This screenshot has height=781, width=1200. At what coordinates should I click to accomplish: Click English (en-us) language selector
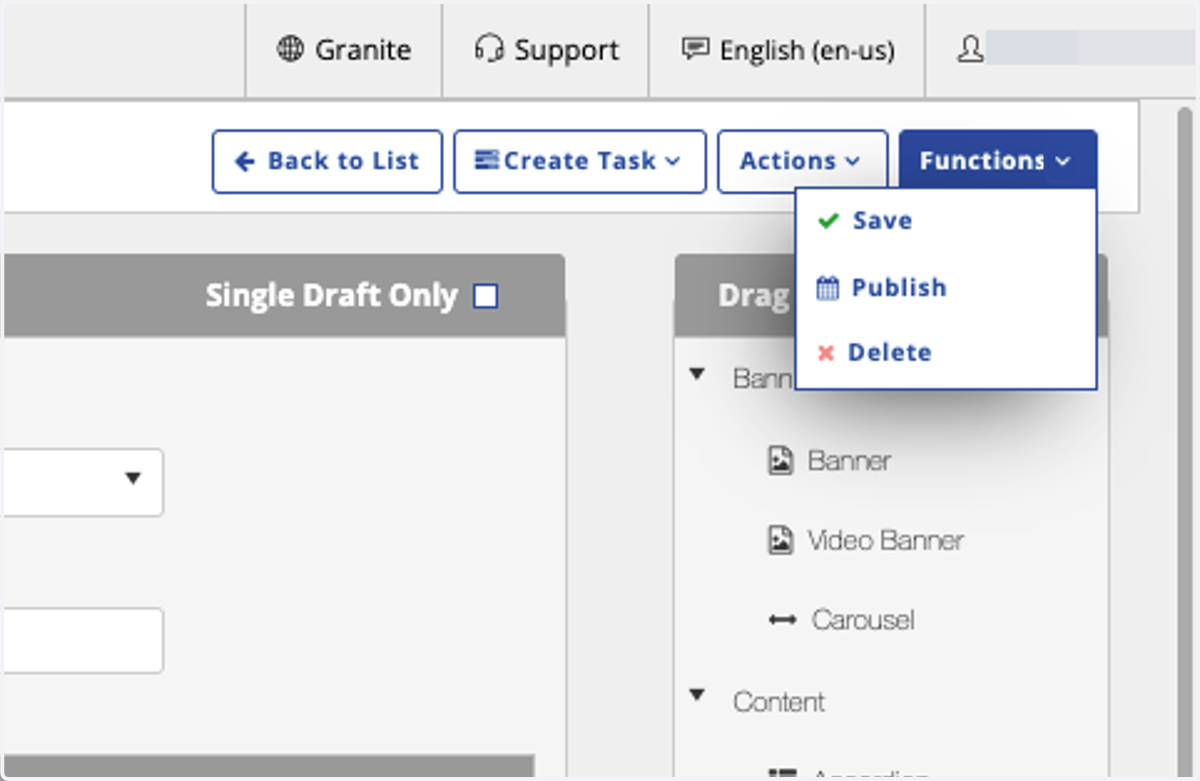pos(788,49)
